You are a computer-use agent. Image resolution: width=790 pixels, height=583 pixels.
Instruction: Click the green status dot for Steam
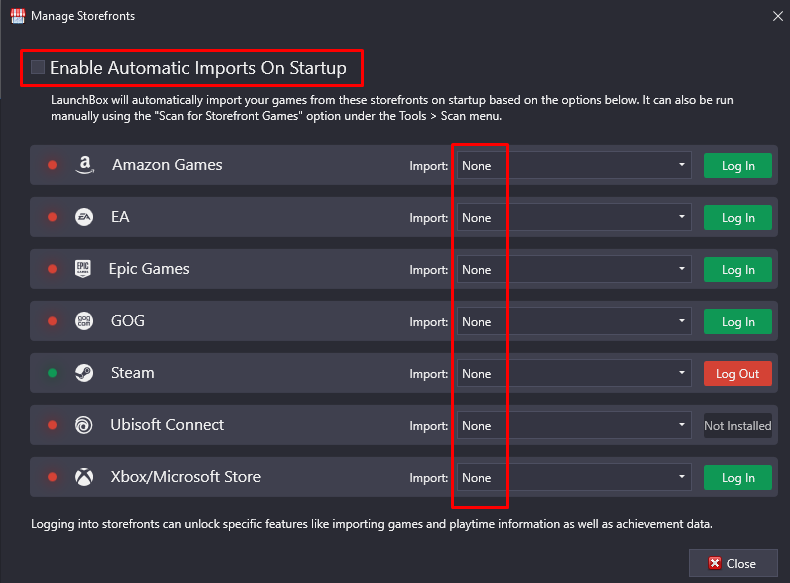(x=52, y=373)
